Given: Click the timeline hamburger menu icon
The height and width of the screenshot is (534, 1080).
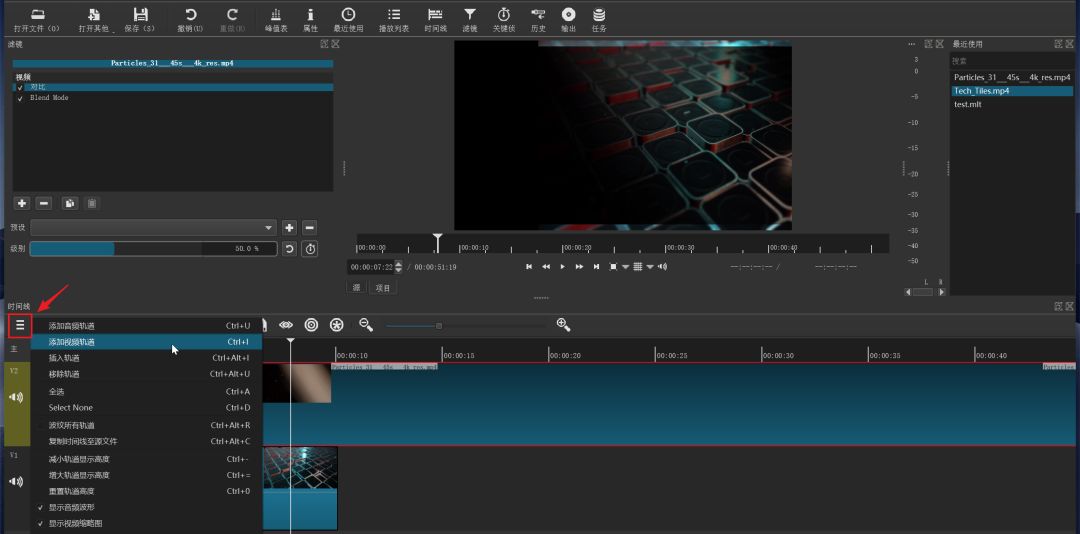Looking at the screenshot, I should tap(19, 325).
